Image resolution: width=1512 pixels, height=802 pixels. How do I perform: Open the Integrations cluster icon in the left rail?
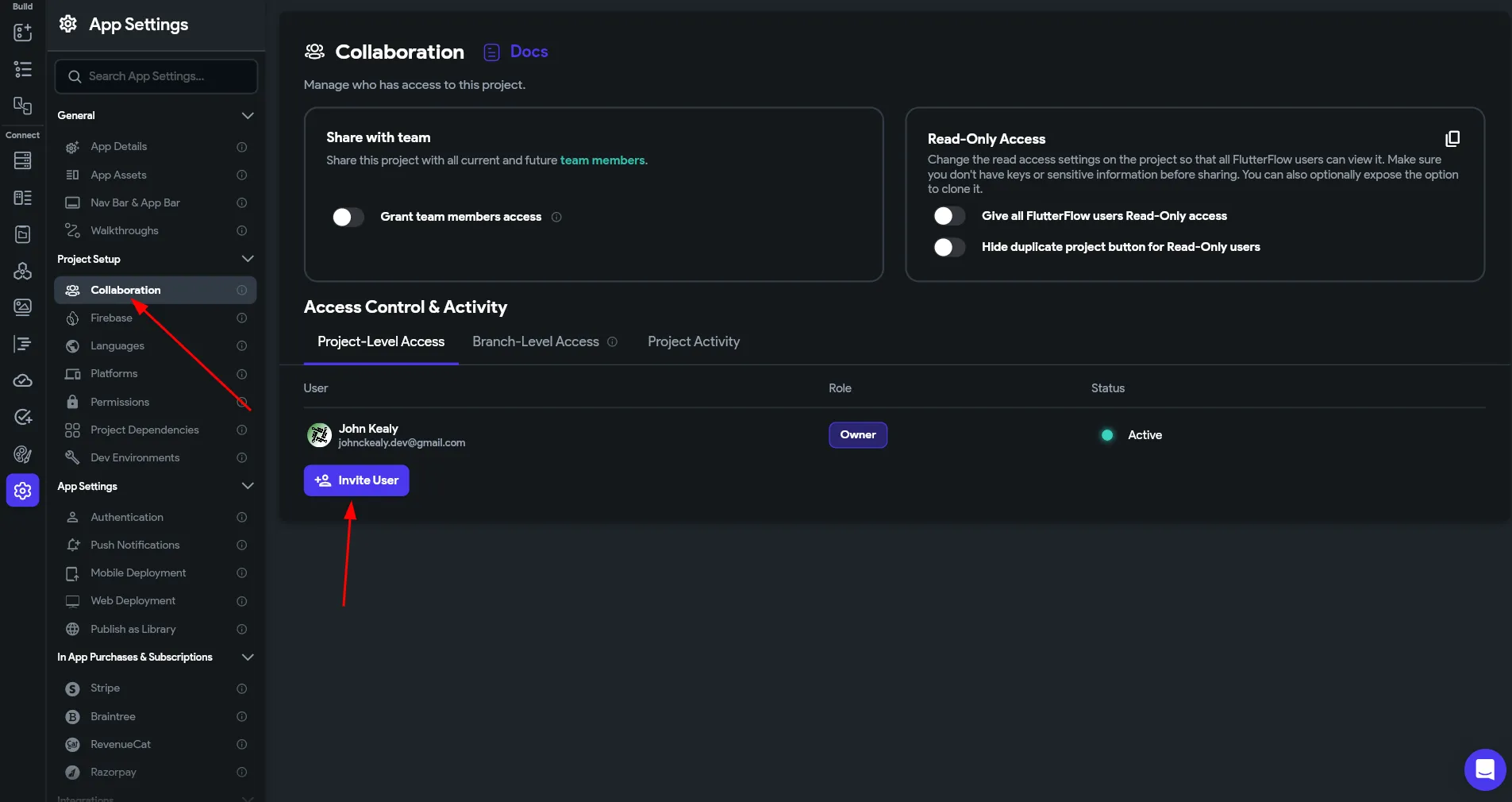[23, 271]
